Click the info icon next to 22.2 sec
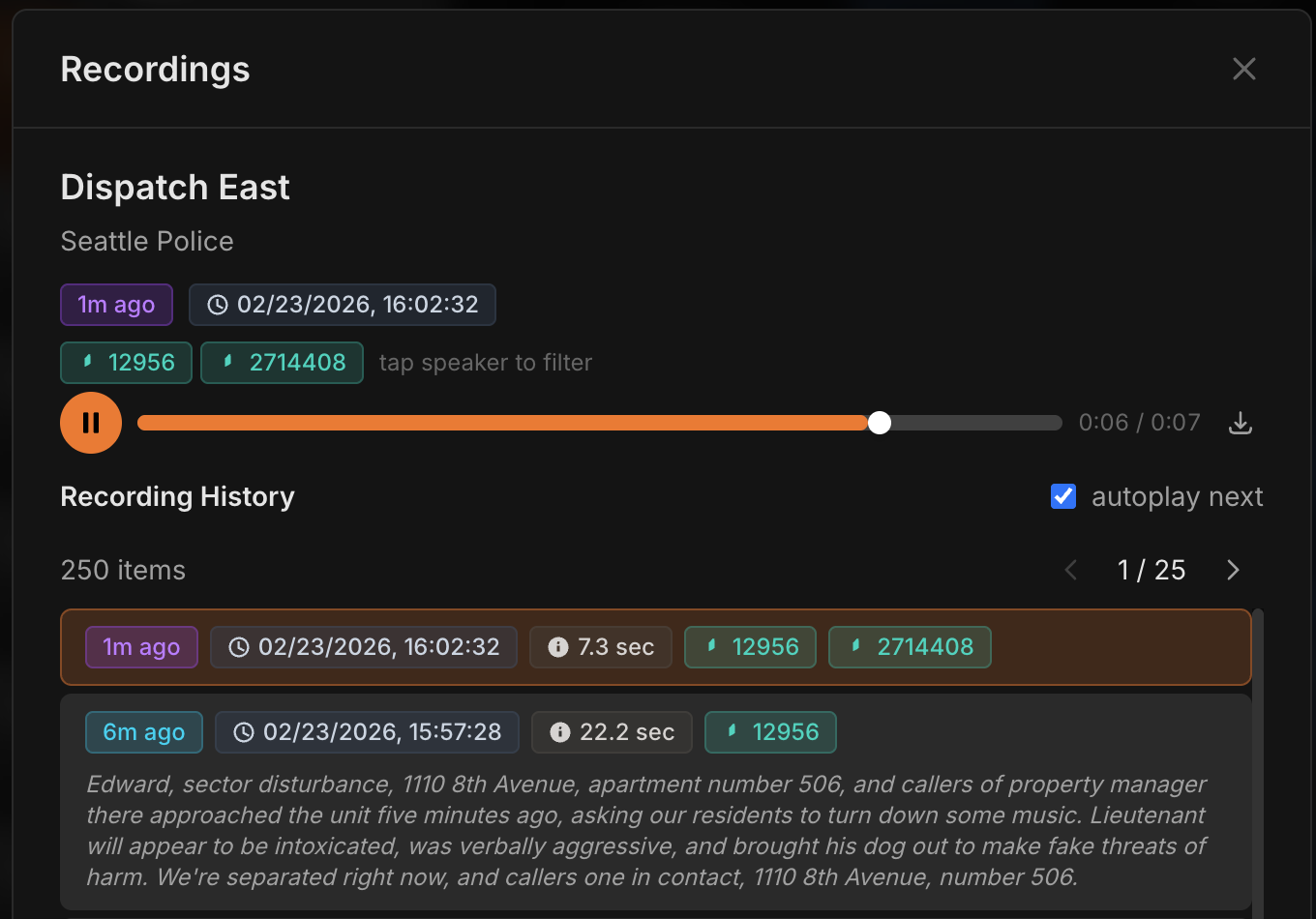Image resolution: width=1316 pixels, height=919 pixels. [560, 732]
